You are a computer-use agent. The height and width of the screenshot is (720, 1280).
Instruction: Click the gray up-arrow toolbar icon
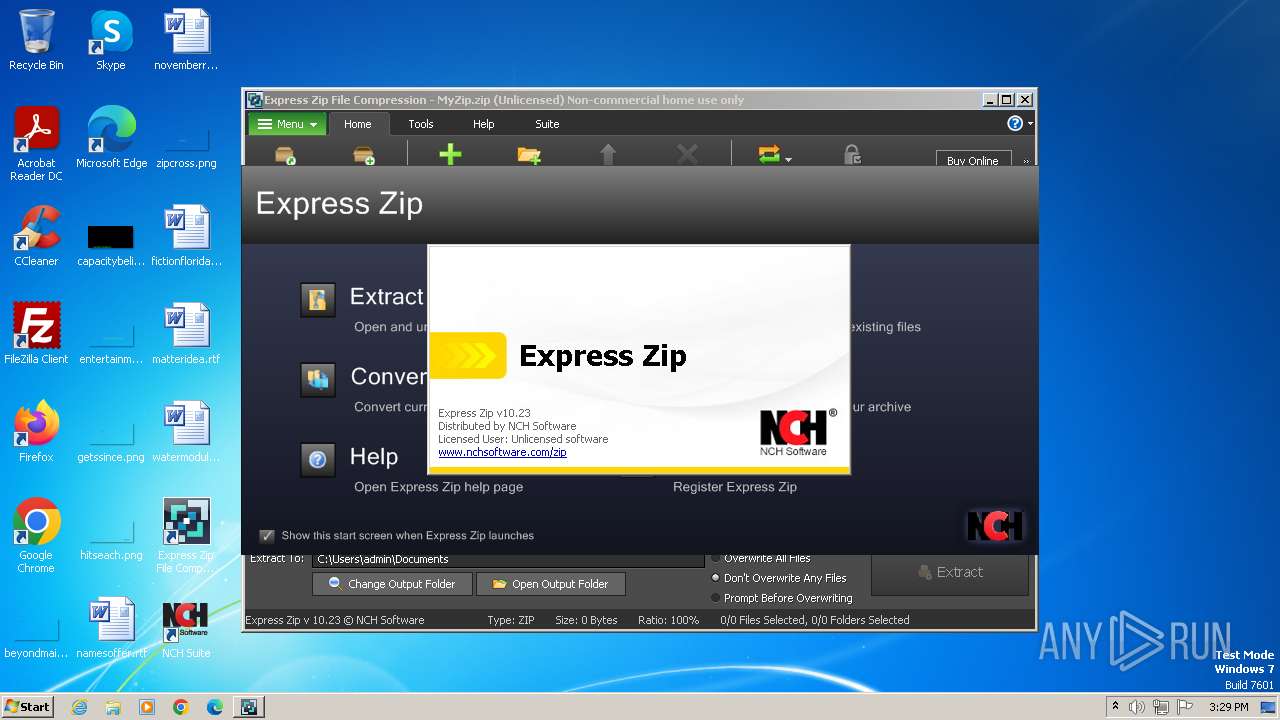[x=608, y=154]
